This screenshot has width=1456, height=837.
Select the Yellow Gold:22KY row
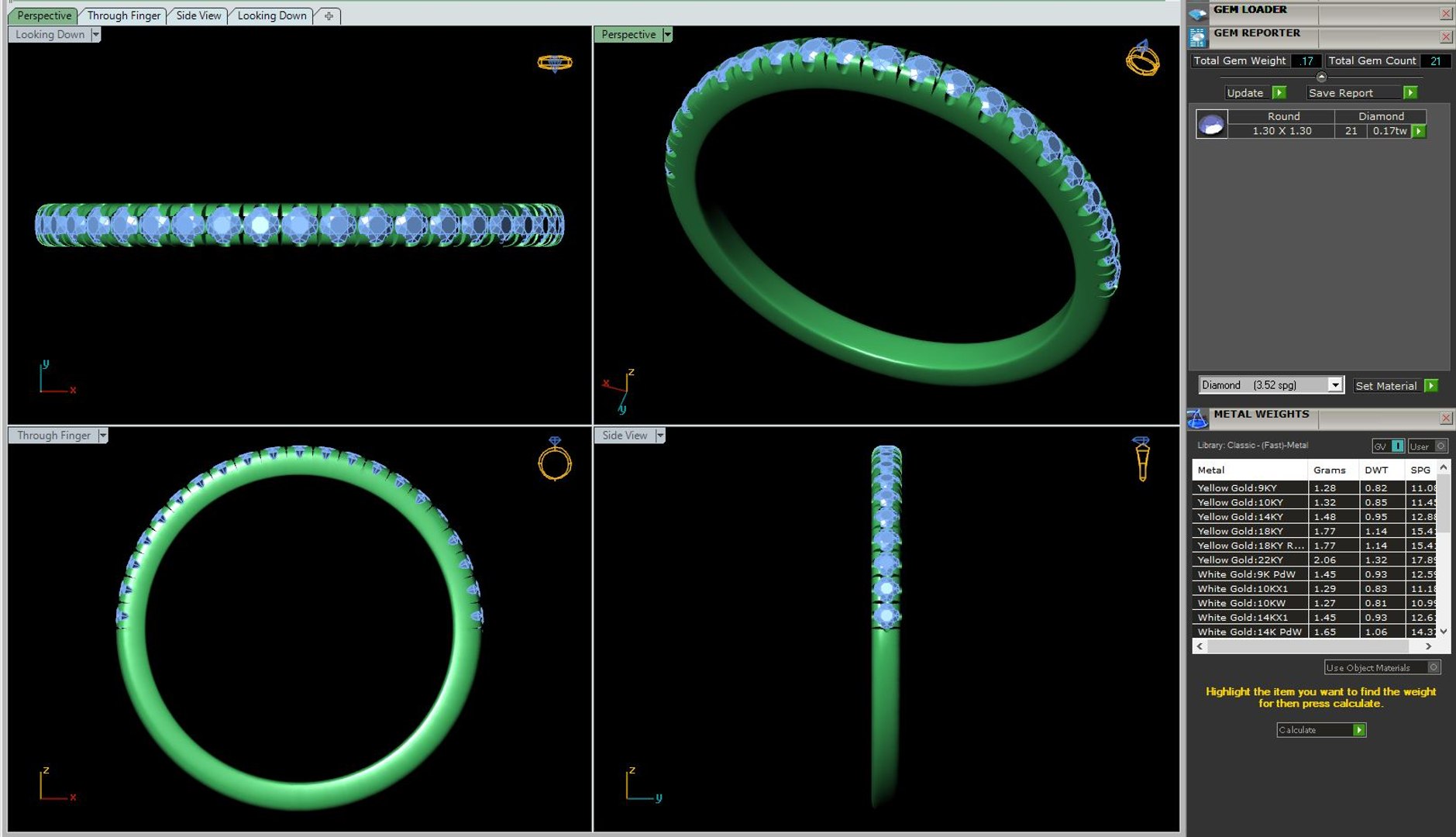(1314, 560)
